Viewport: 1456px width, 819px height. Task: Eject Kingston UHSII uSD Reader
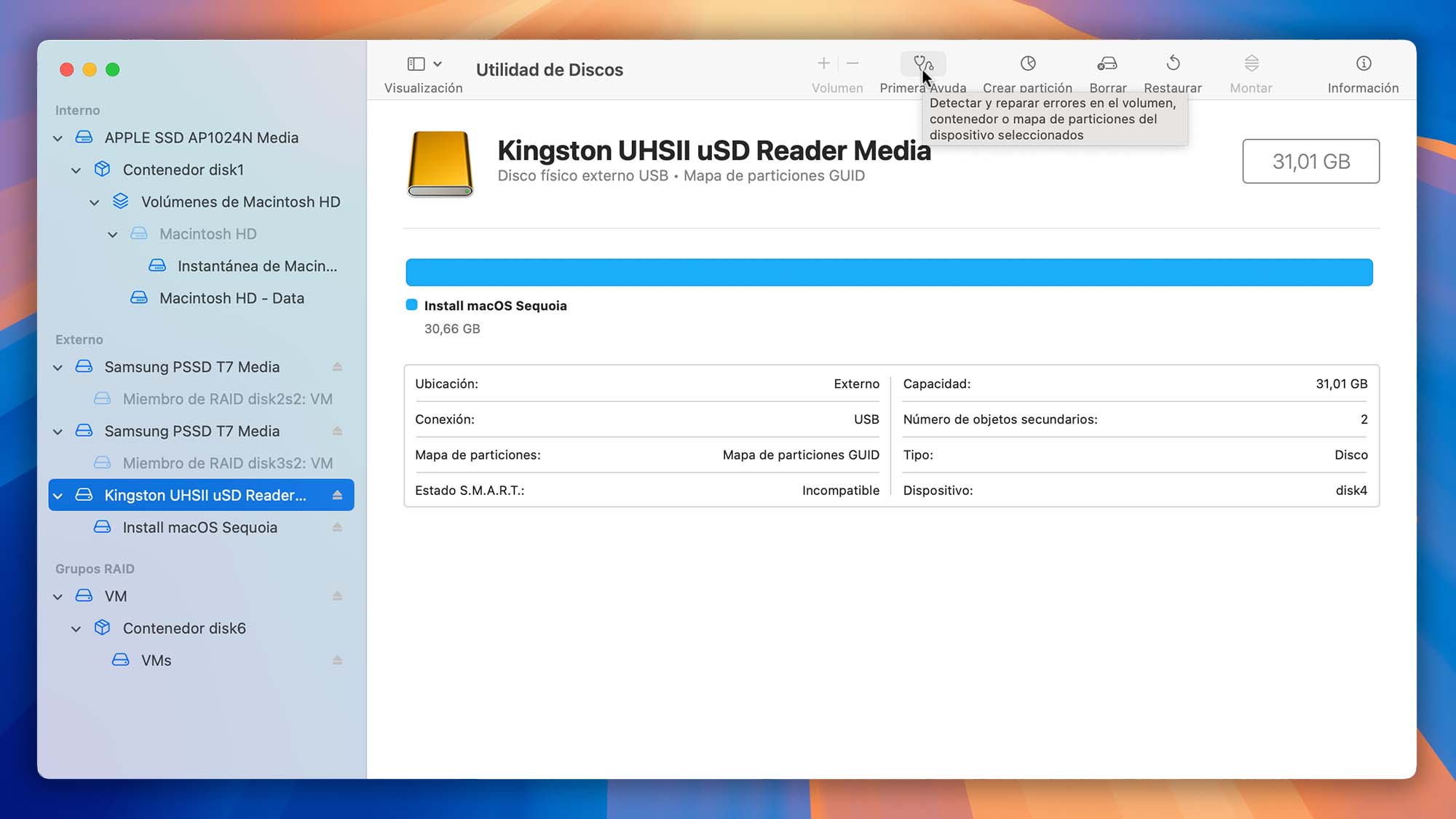click(x=337, y=495)
